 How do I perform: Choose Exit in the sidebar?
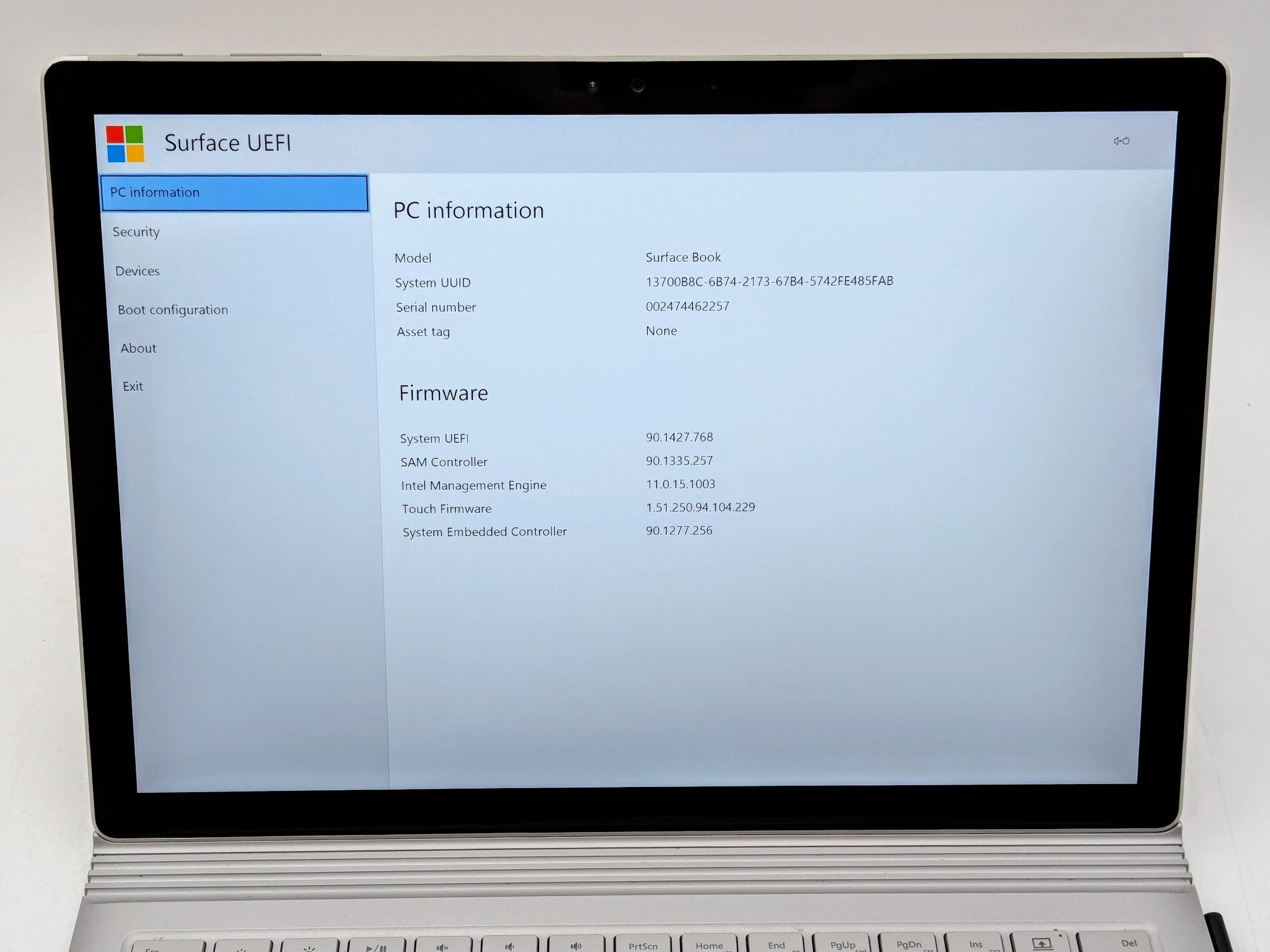133,387
